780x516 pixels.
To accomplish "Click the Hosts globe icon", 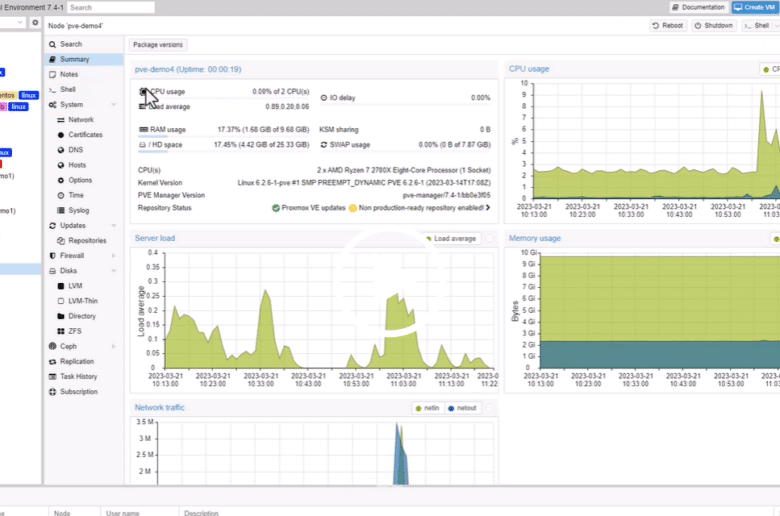I will pos(61,165).
